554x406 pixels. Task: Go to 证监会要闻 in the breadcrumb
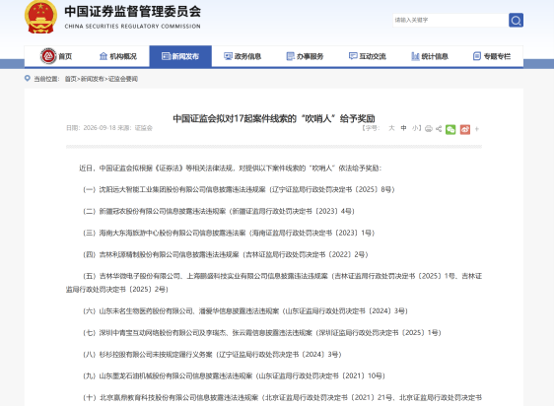tap(123, 79)
